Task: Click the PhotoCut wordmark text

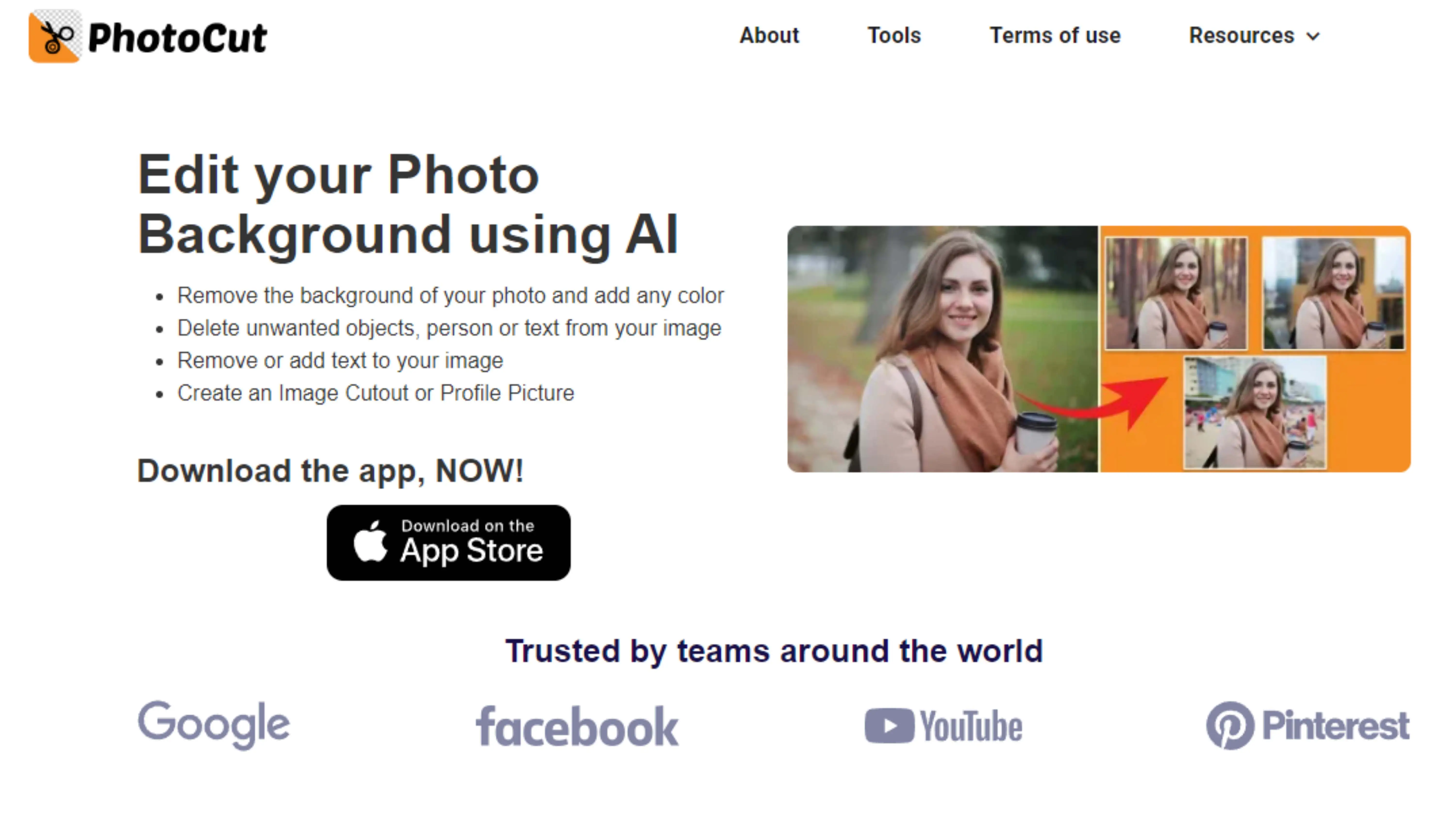Action: click(x=177, y=38)
